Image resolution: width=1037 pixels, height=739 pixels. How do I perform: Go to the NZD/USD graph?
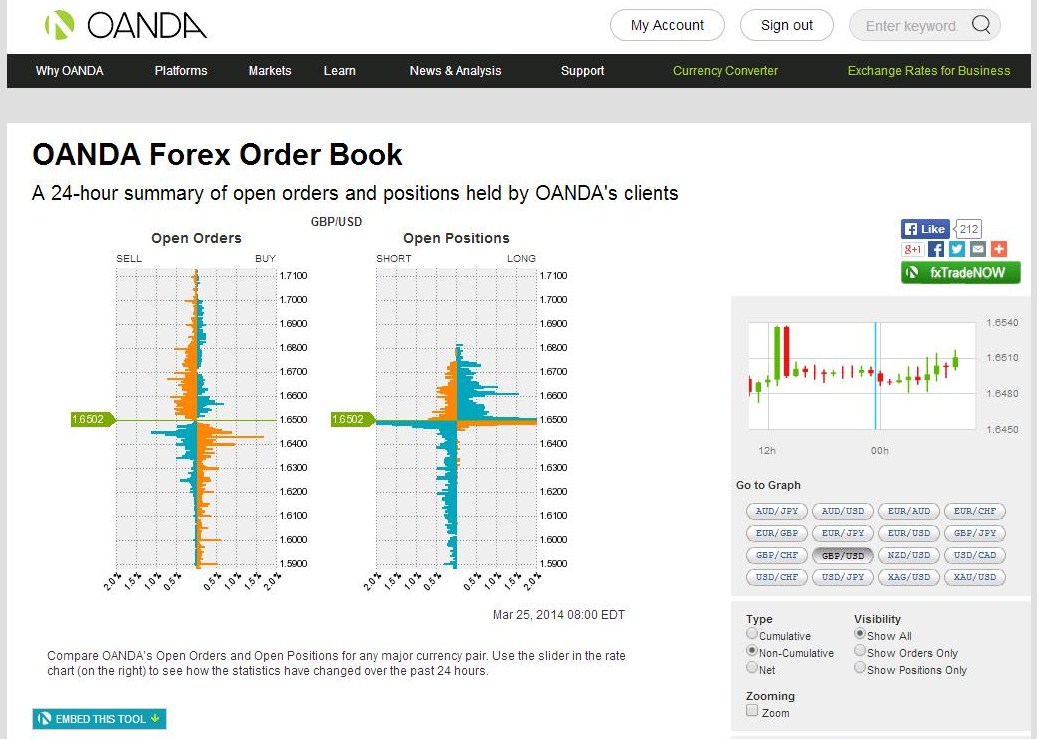point(909,555)
